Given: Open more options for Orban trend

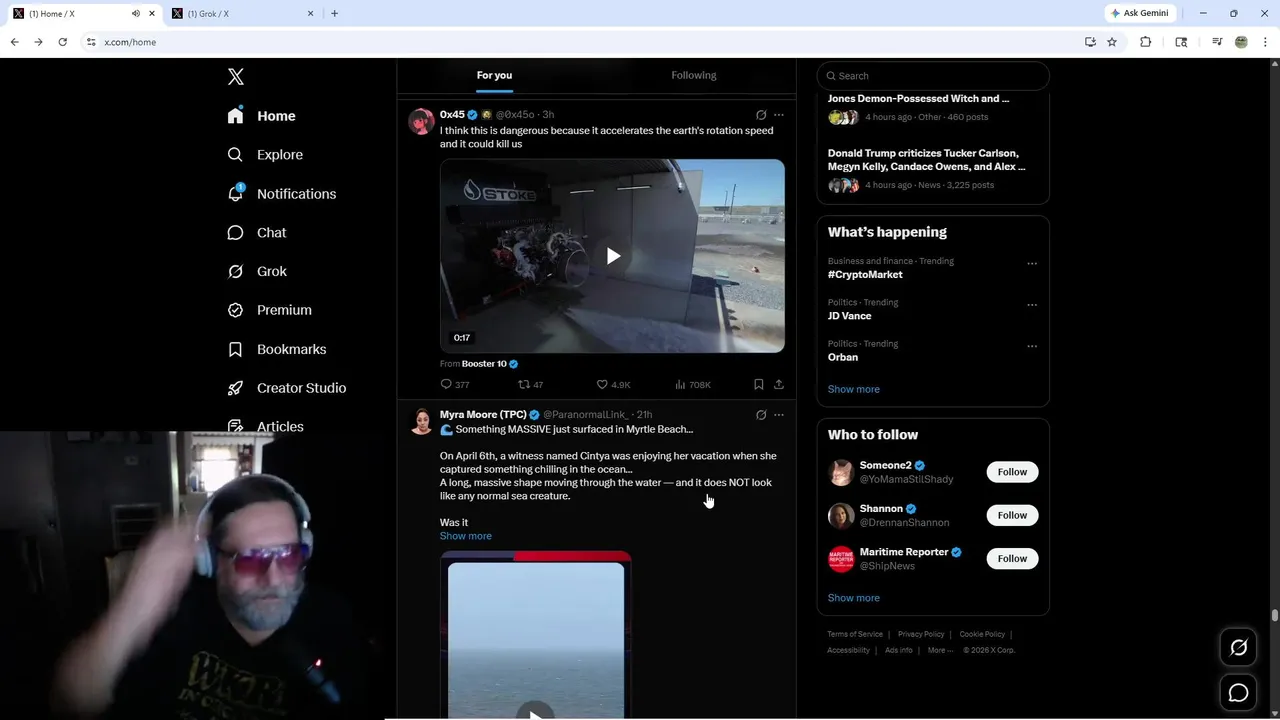Looking at the screenshot, I should [x=1032, y=347].
